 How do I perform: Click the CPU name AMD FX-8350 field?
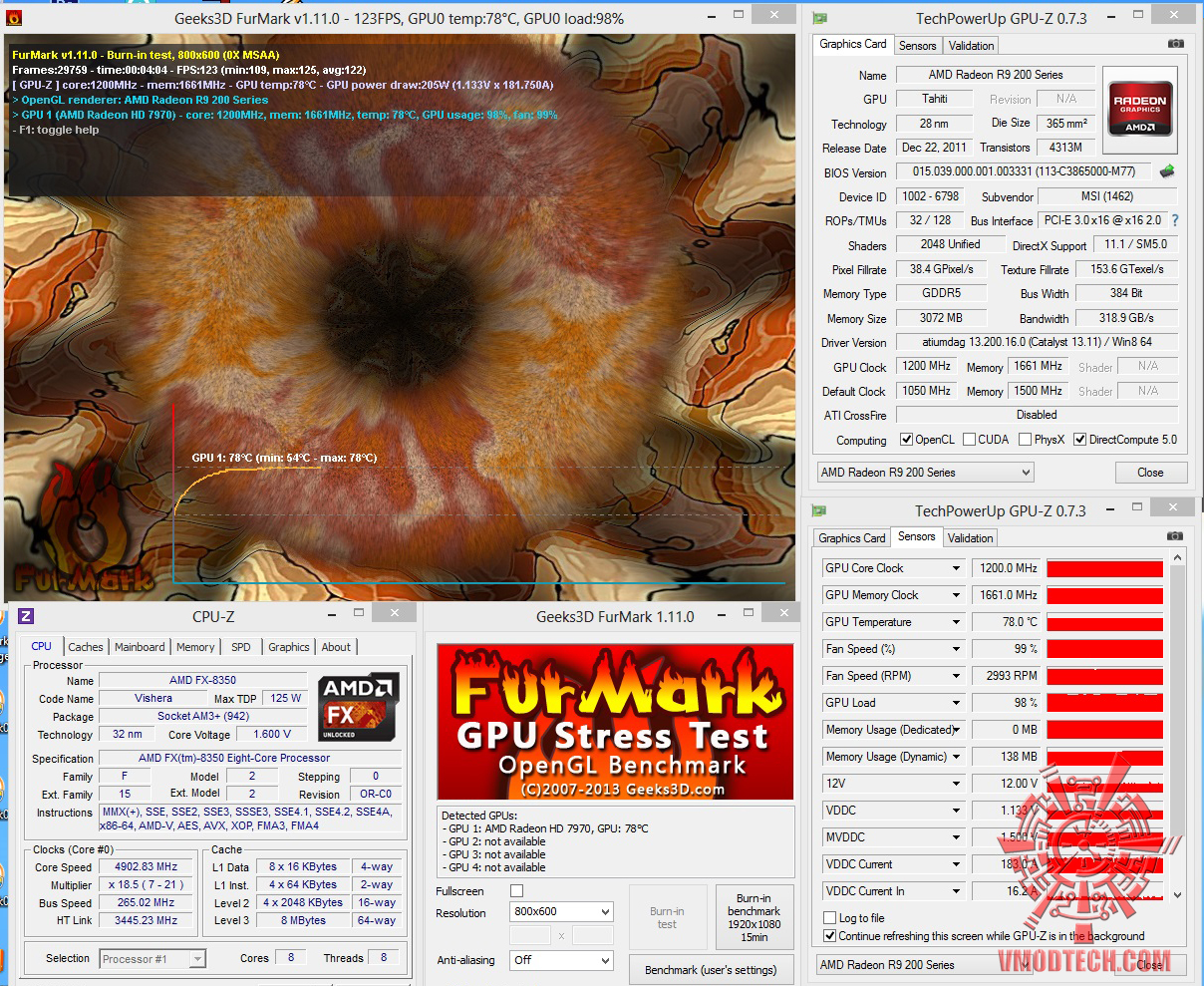point(202,680)
